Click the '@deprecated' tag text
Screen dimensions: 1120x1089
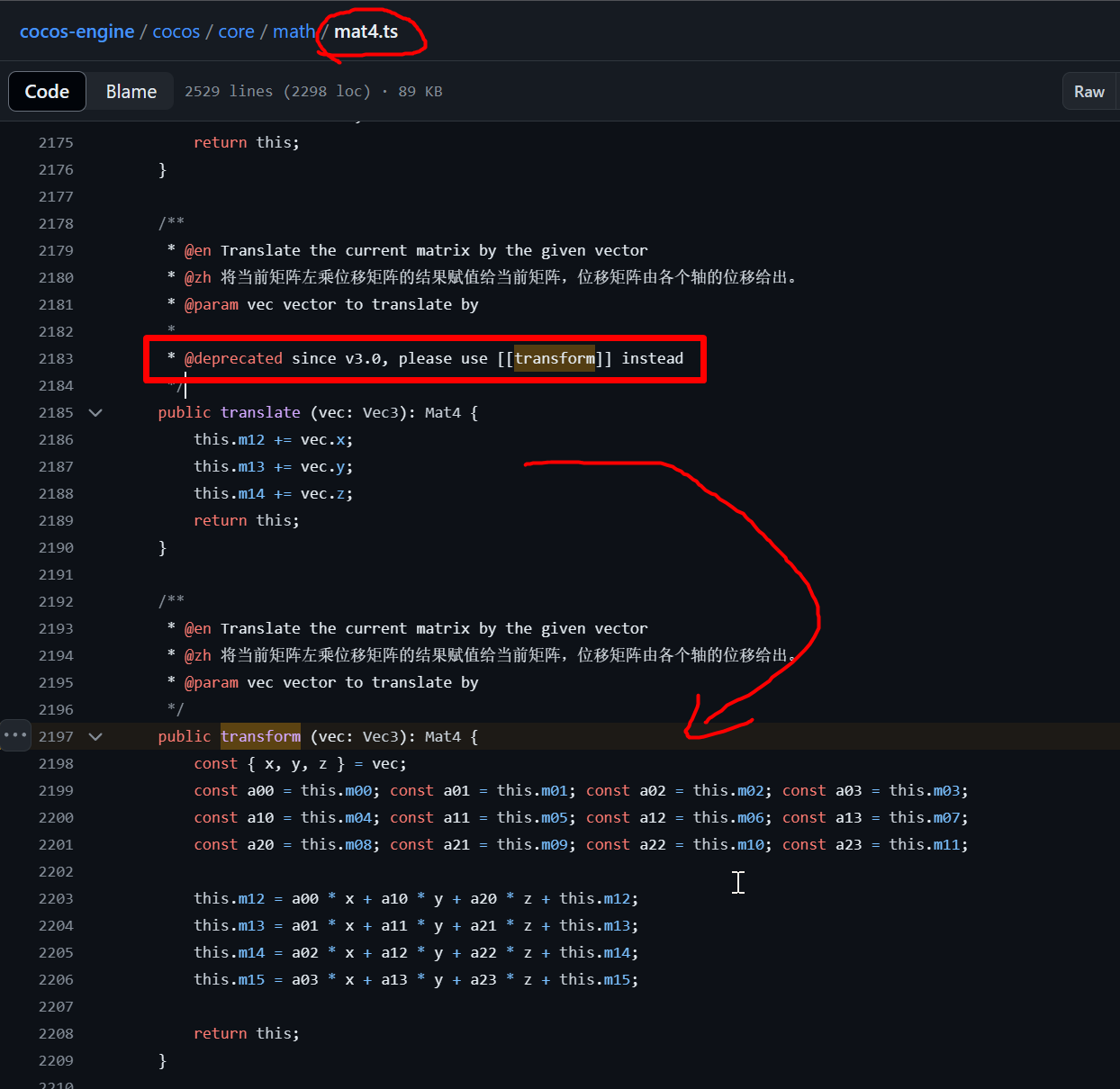click(233, 358)
